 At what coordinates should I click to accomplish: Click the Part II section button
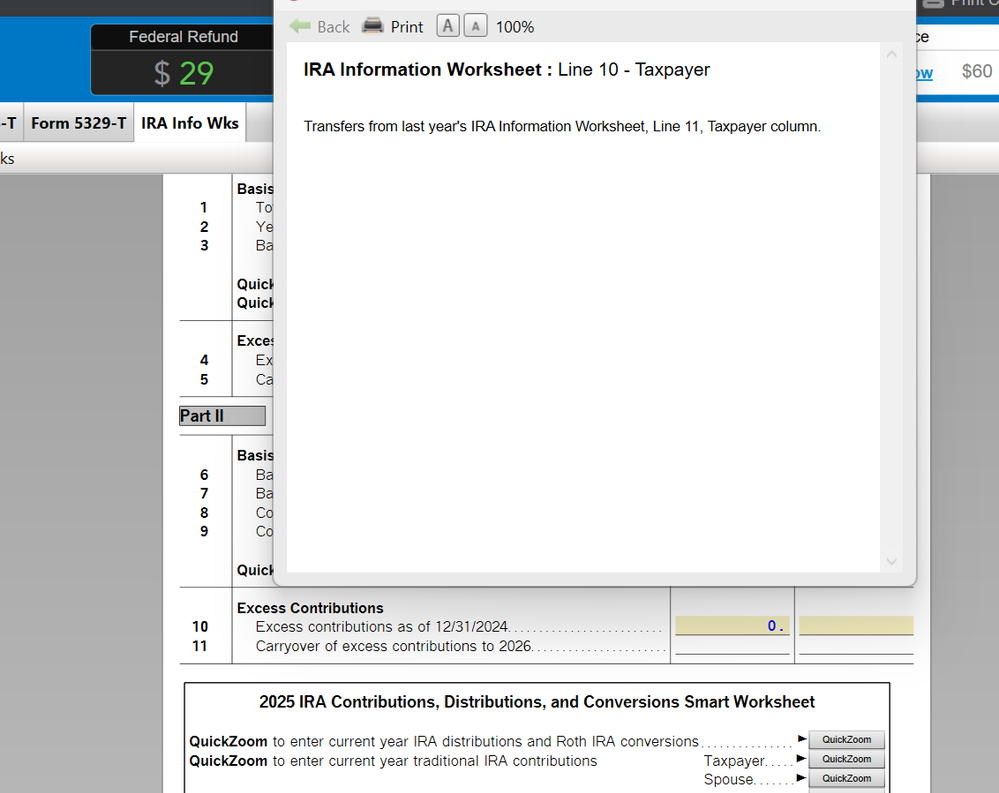coord(222,416)
